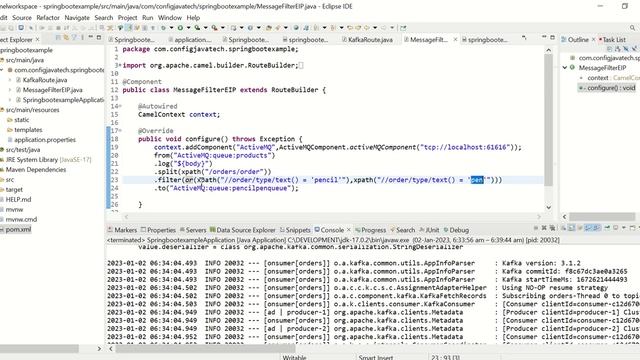Screen dimensions: 640x360
Task: Minimize the Project Explorer view
Action: [91, 37]
